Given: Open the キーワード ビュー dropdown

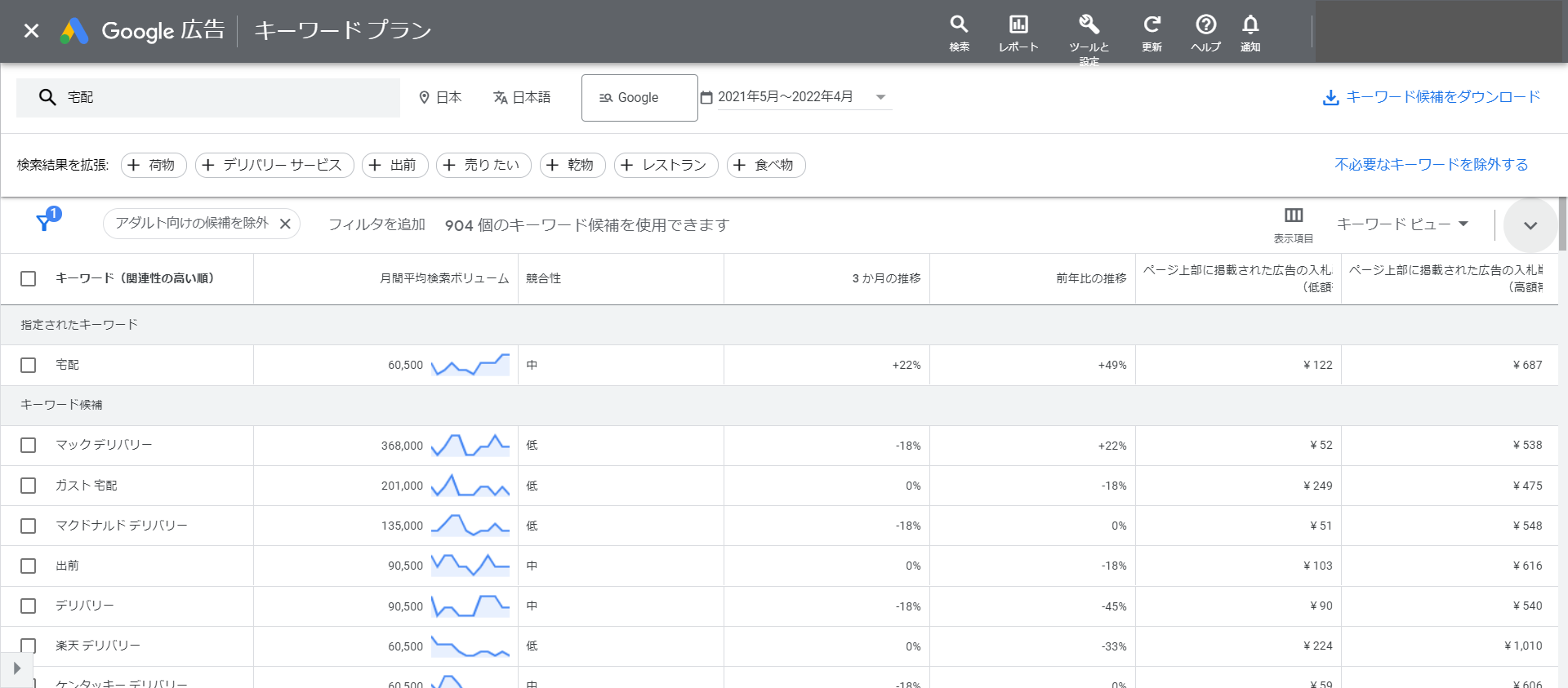Looking at the screenshot, I should tap(1402, 224).
